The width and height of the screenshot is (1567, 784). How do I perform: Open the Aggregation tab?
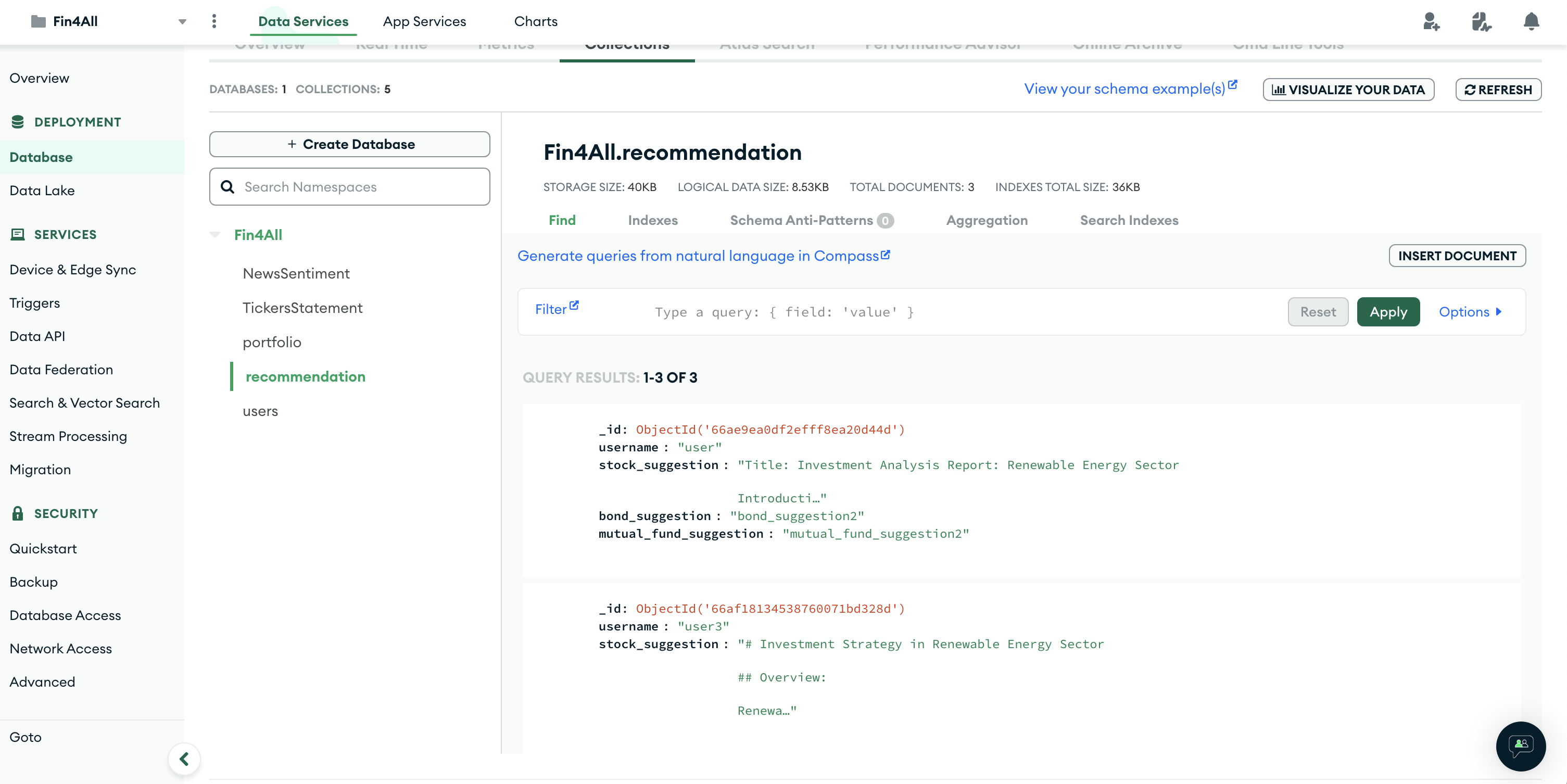(x=986, y=220)
